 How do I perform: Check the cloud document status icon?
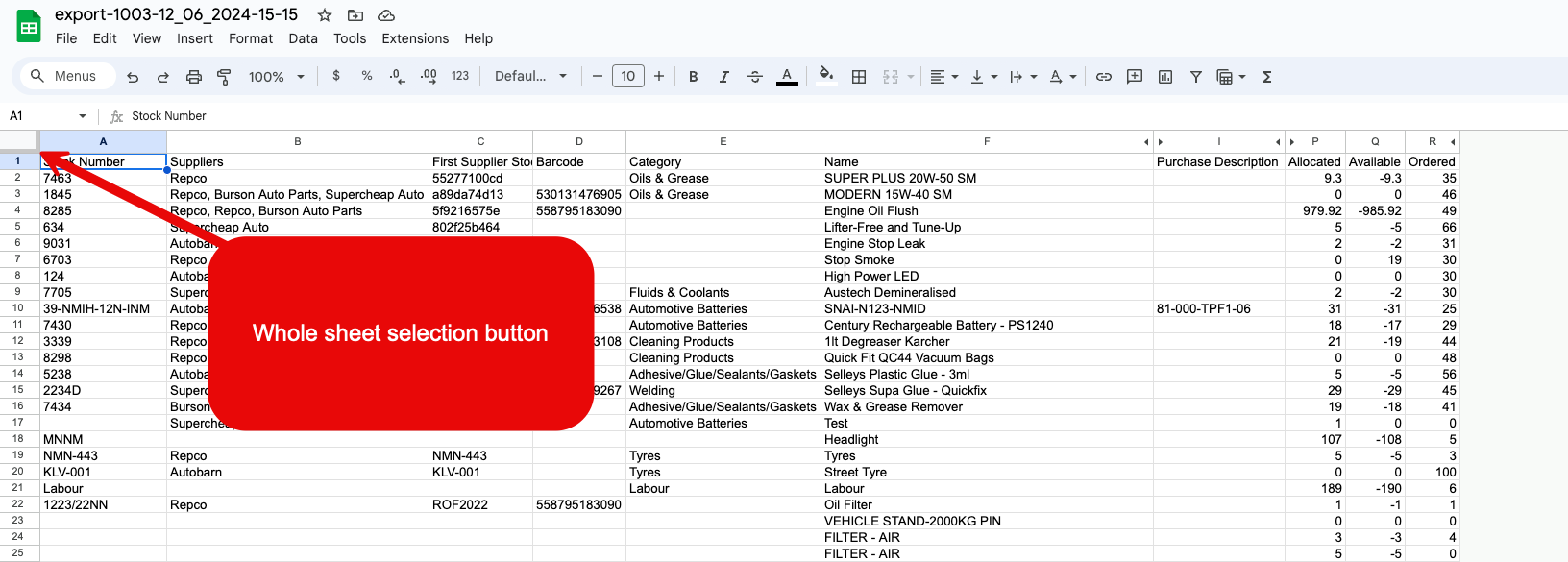click(386, 15)
